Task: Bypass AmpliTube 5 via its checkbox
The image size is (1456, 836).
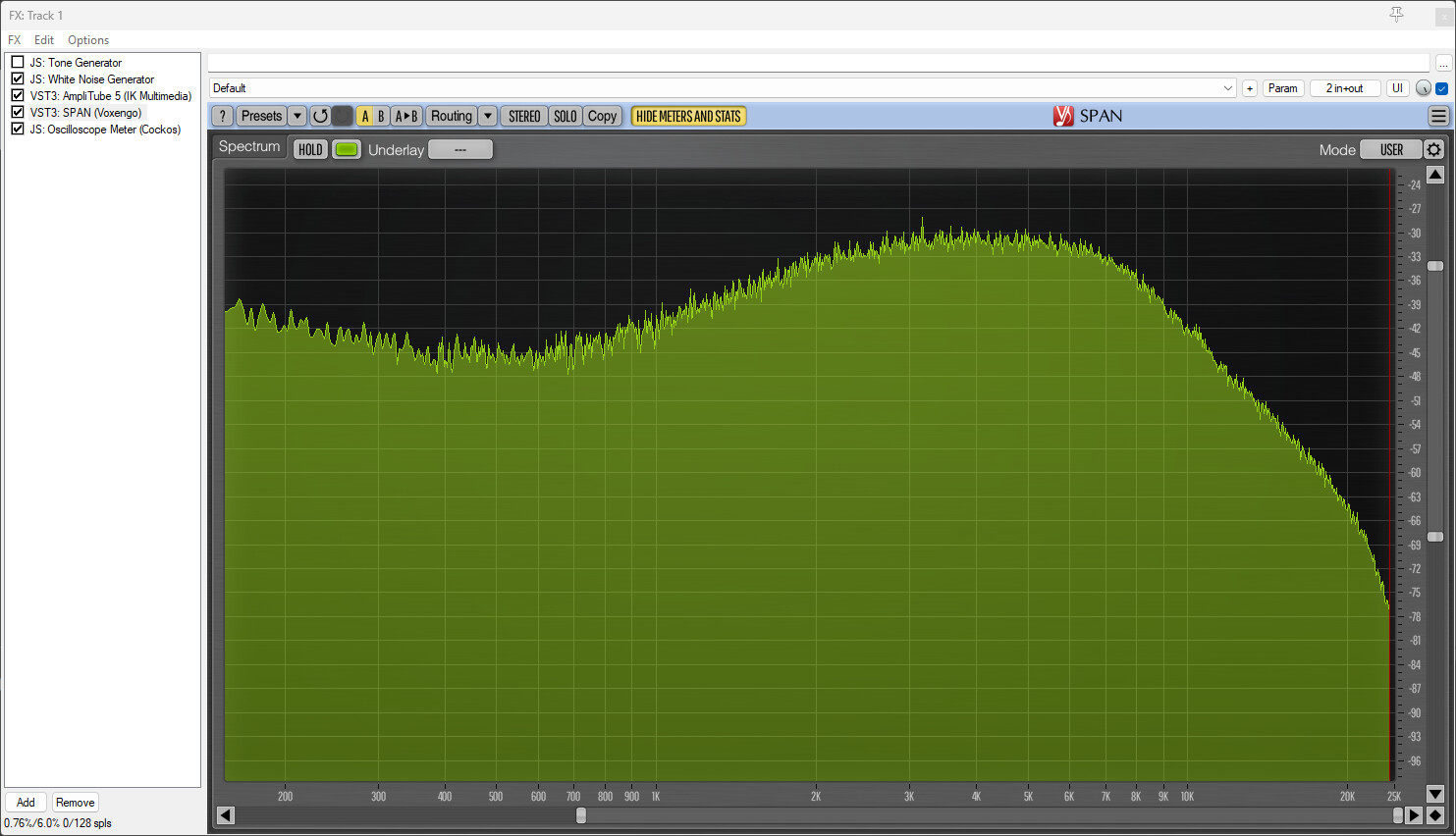Action: coord(18,95)
